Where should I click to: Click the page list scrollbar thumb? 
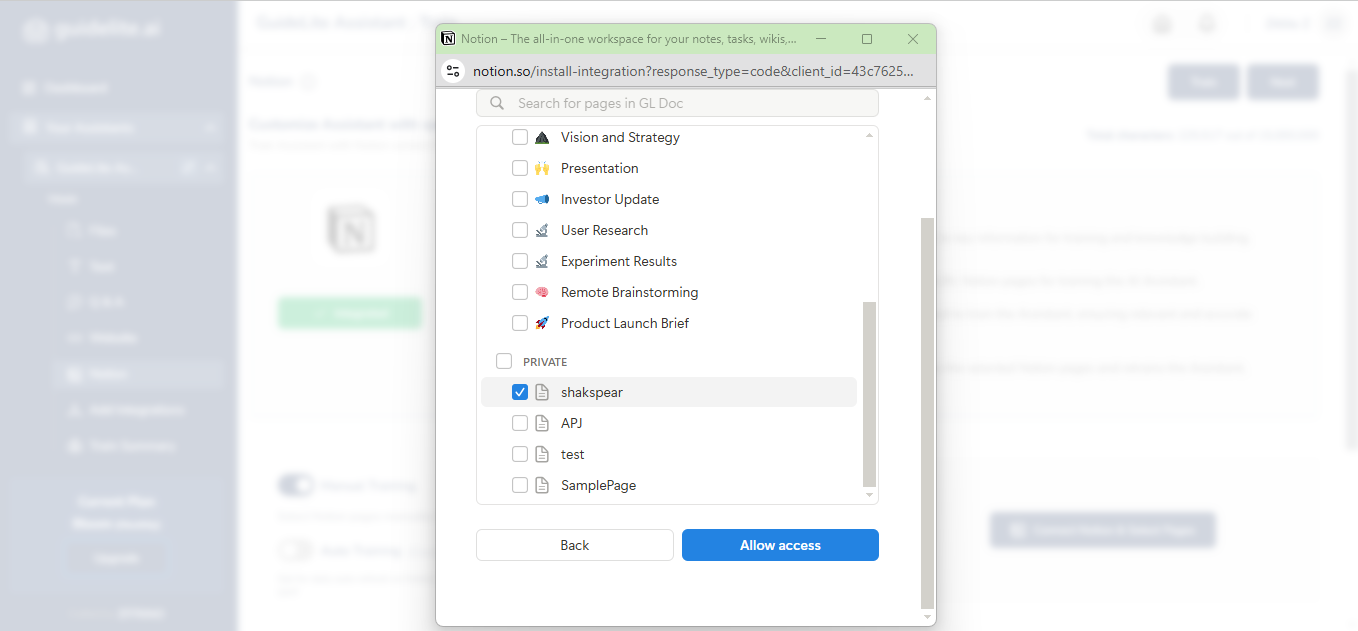pos(869,394)
